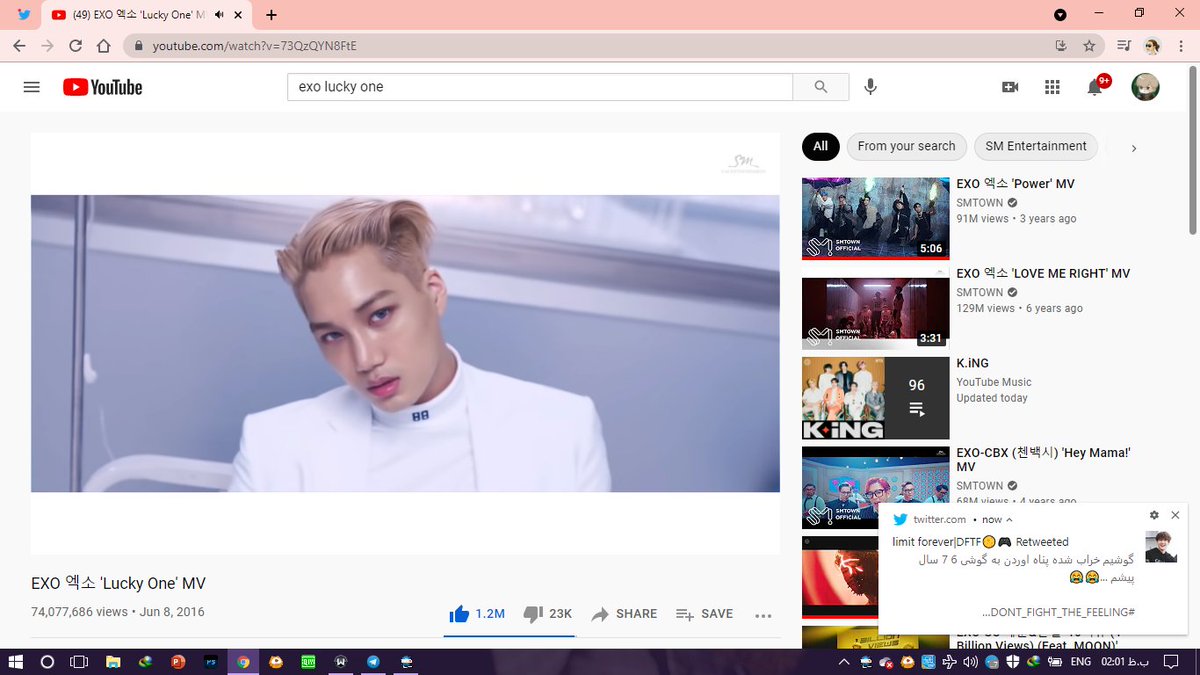Click the SHARE button
Image resolution: width=1200 pixels, height=675 pixels.
tap(624, 614)
